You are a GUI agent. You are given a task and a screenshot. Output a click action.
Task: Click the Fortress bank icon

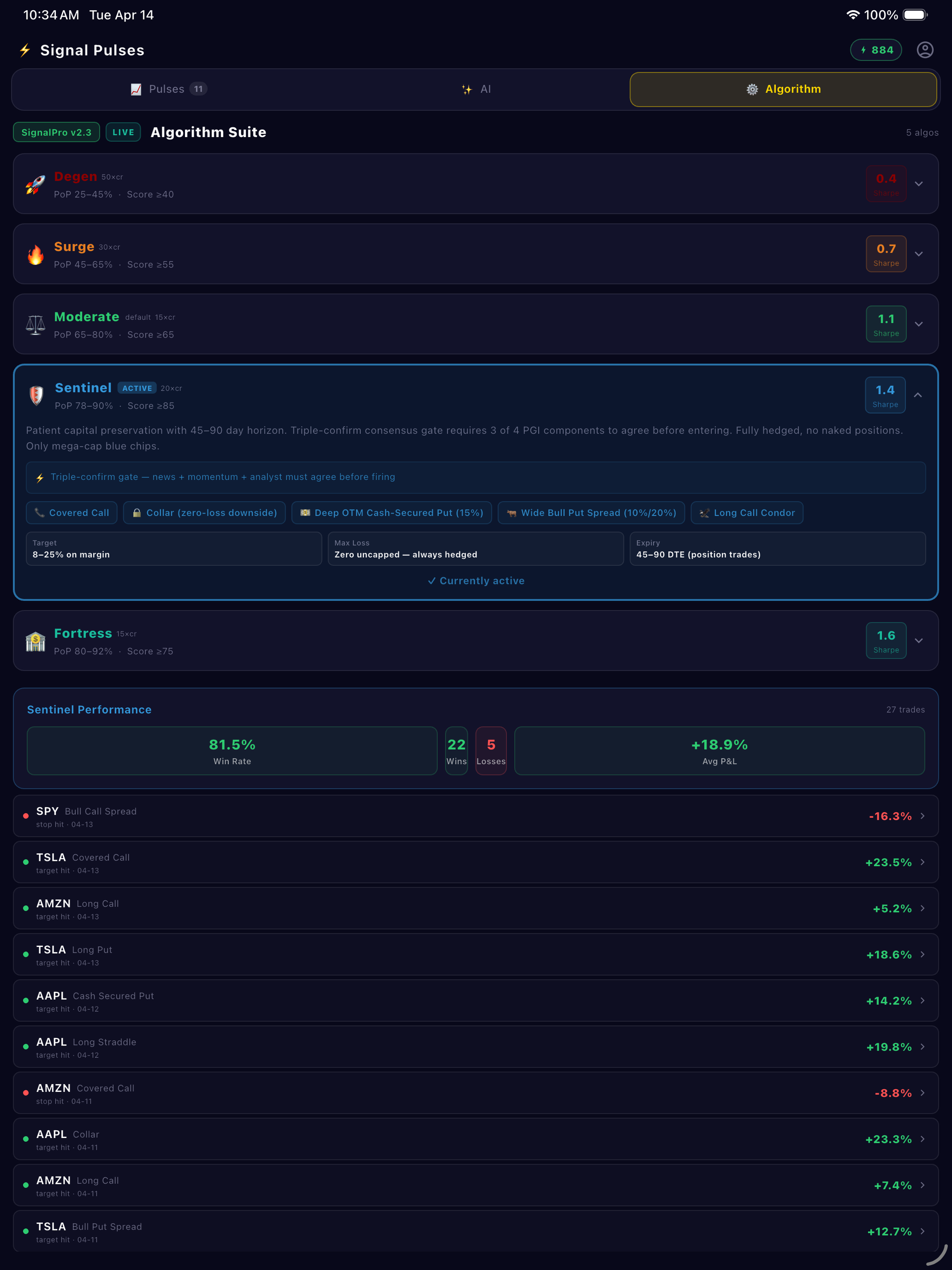(35, 642)
